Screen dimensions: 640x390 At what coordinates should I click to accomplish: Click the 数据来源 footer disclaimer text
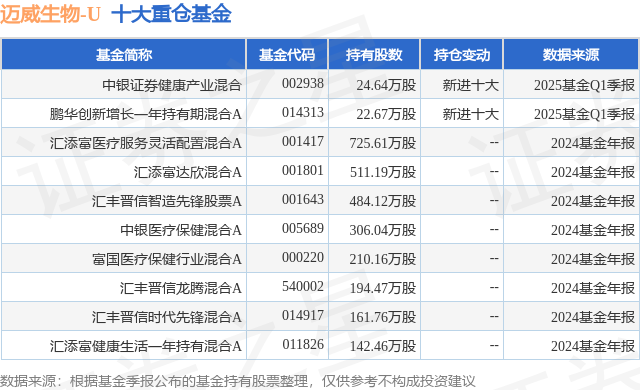click(238, 381)
